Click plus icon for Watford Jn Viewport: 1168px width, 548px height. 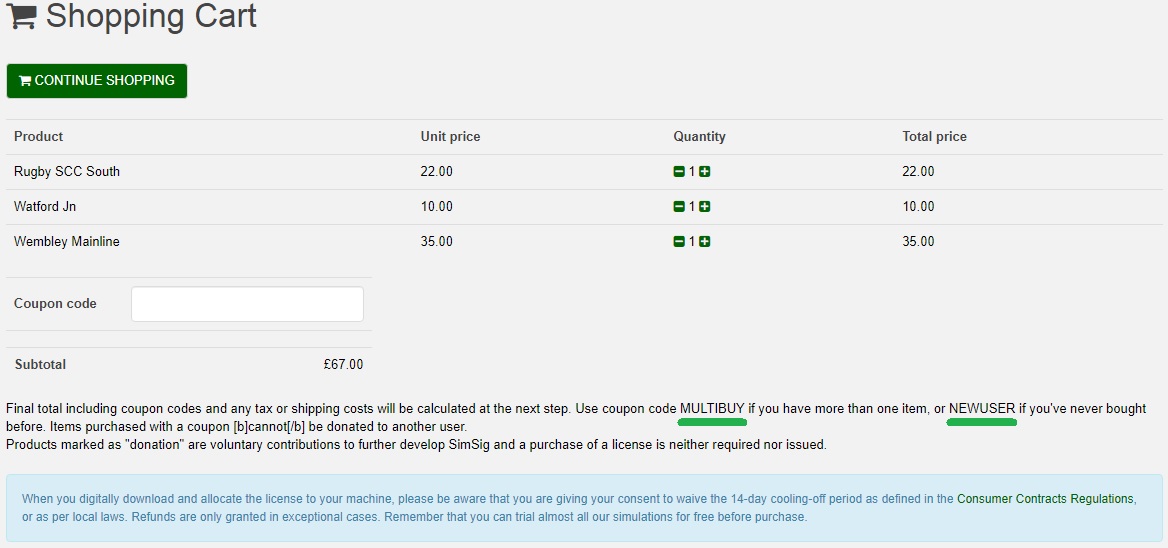point(705,207)
